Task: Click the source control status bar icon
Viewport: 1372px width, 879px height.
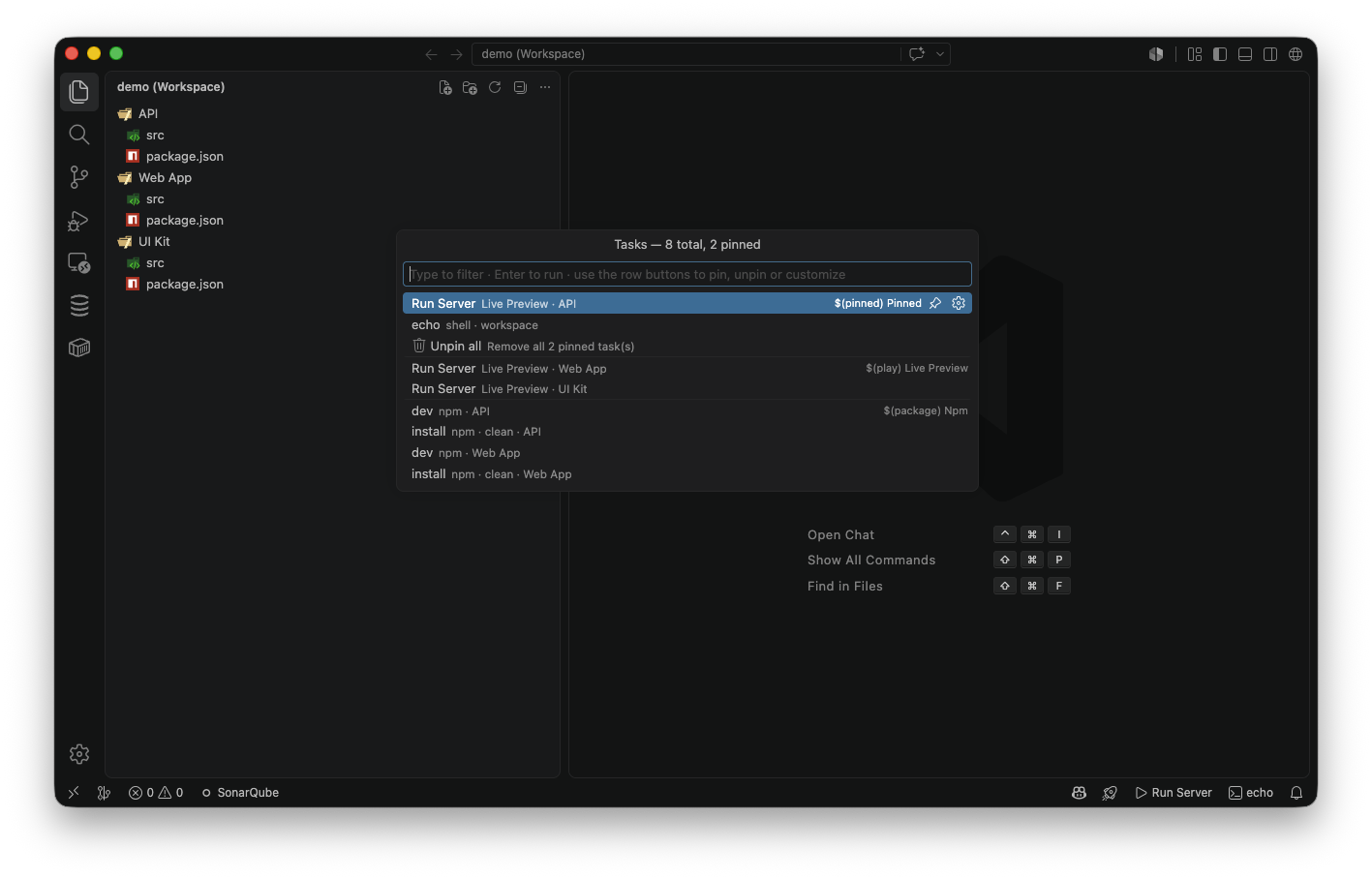Action: click(x=105, y=793)
